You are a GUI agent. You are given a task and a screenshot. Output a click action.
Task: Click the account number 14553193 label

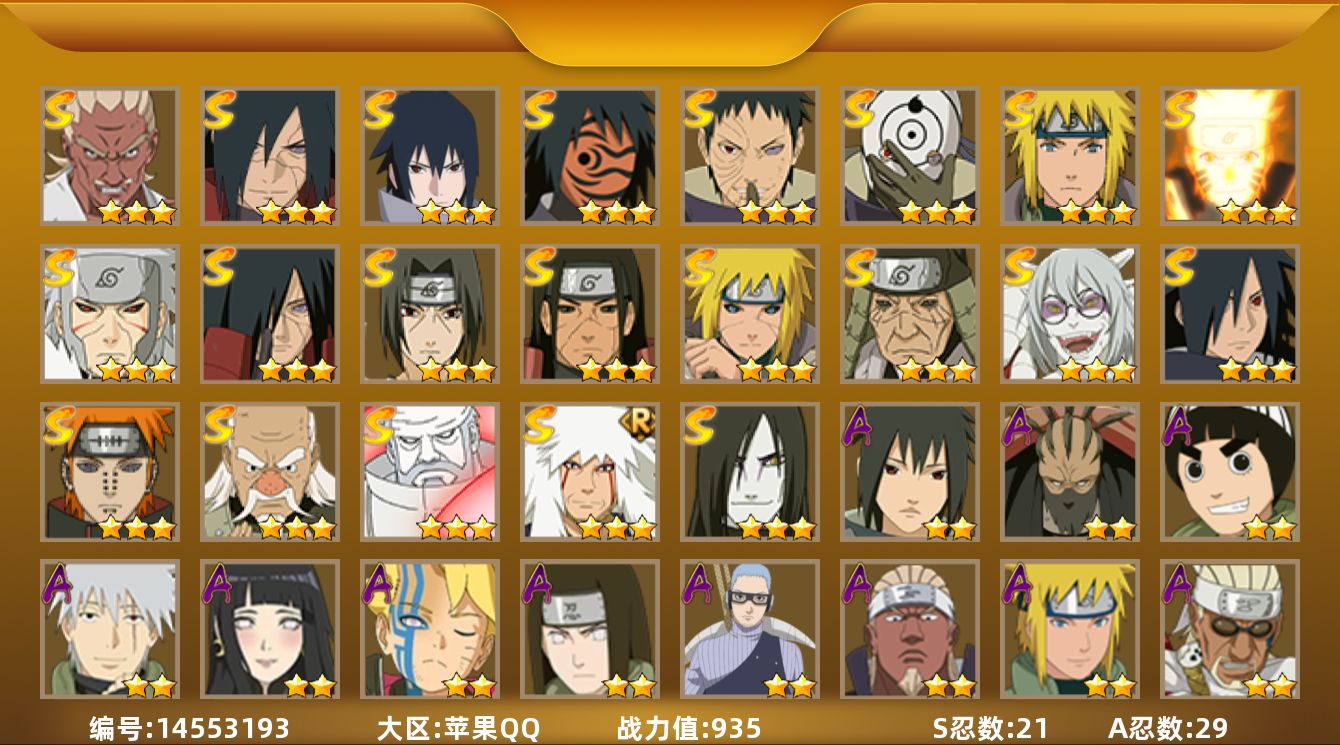point(190,728)
